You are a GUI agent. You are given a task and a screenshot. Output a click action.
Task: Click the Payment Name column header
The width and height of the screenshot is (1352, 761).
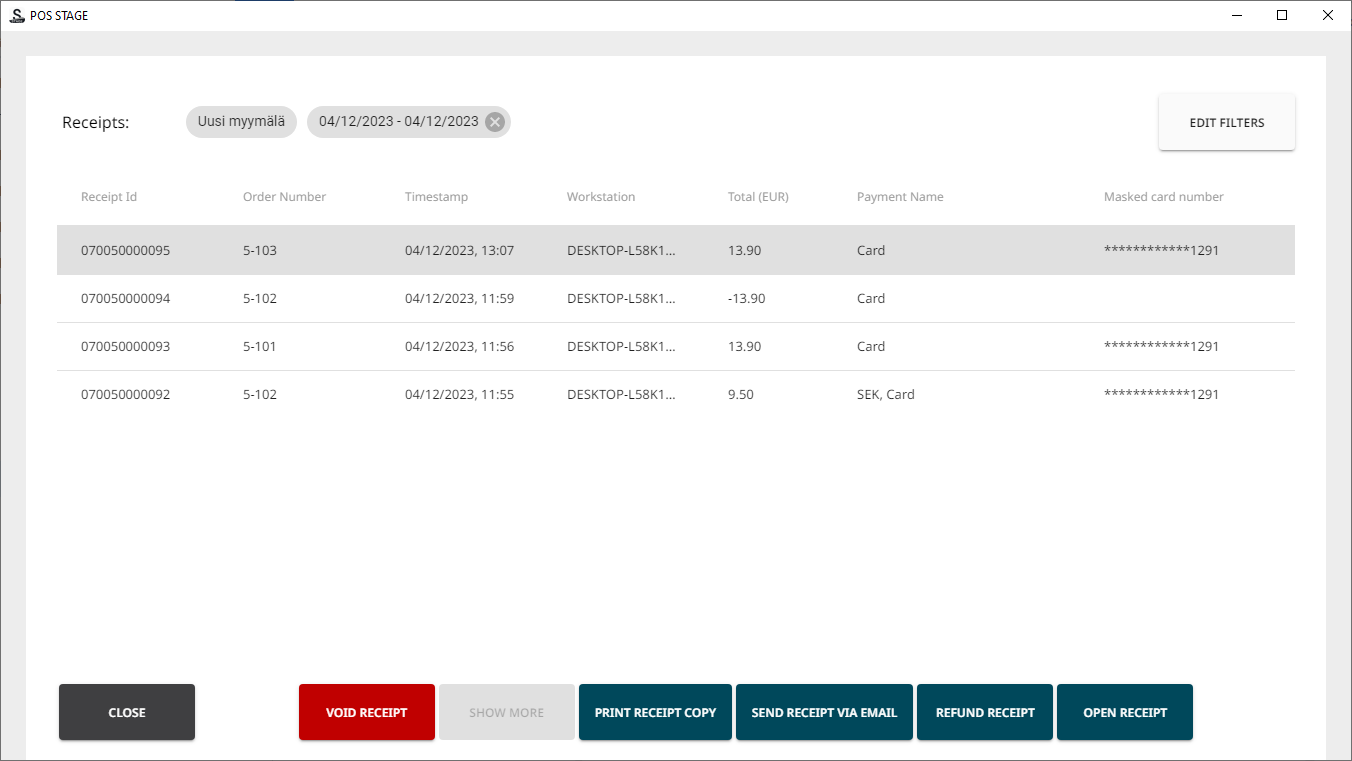(900, 197)
